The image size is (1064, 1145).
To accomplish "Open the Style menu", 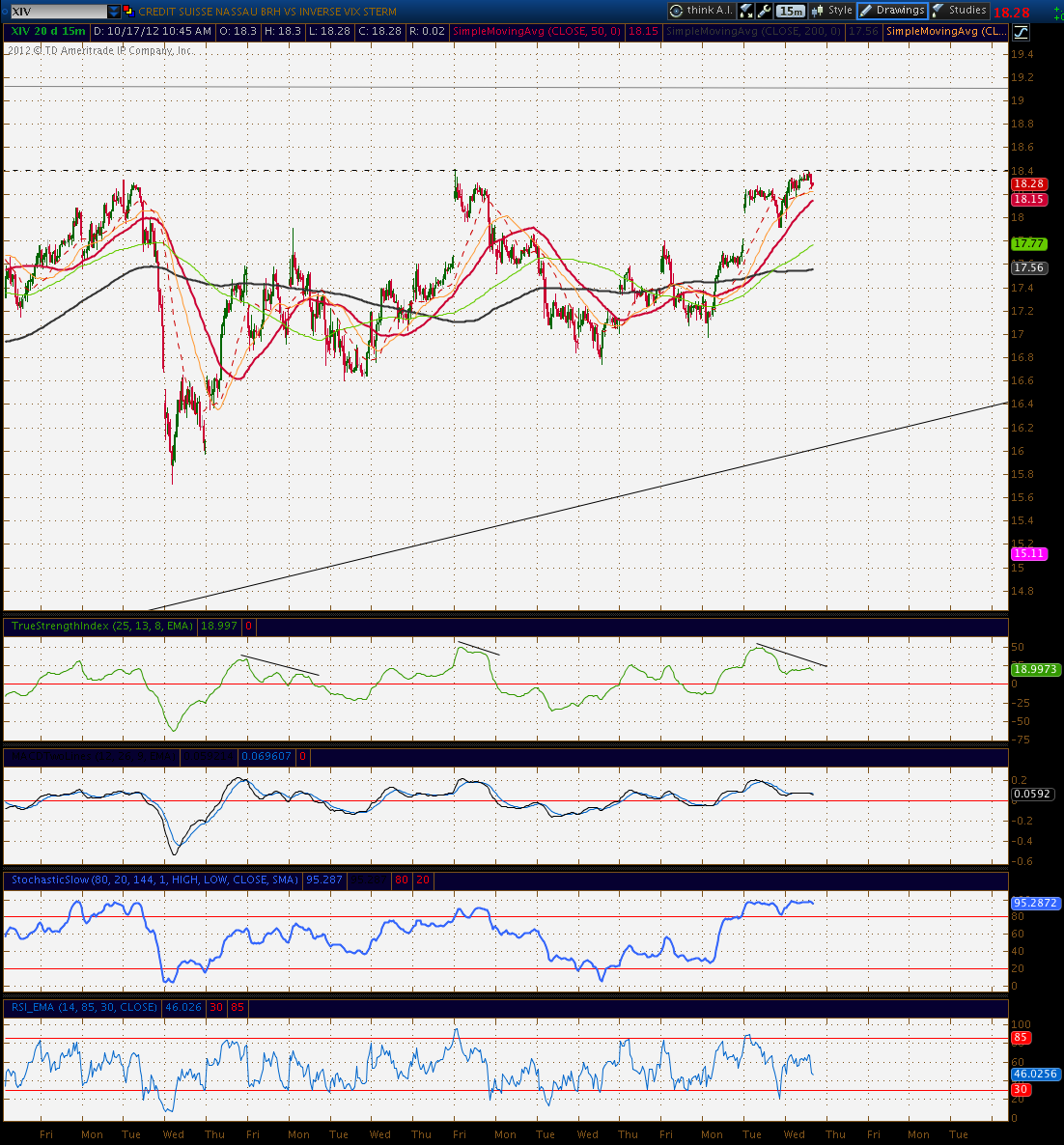I will pos(831,11).
